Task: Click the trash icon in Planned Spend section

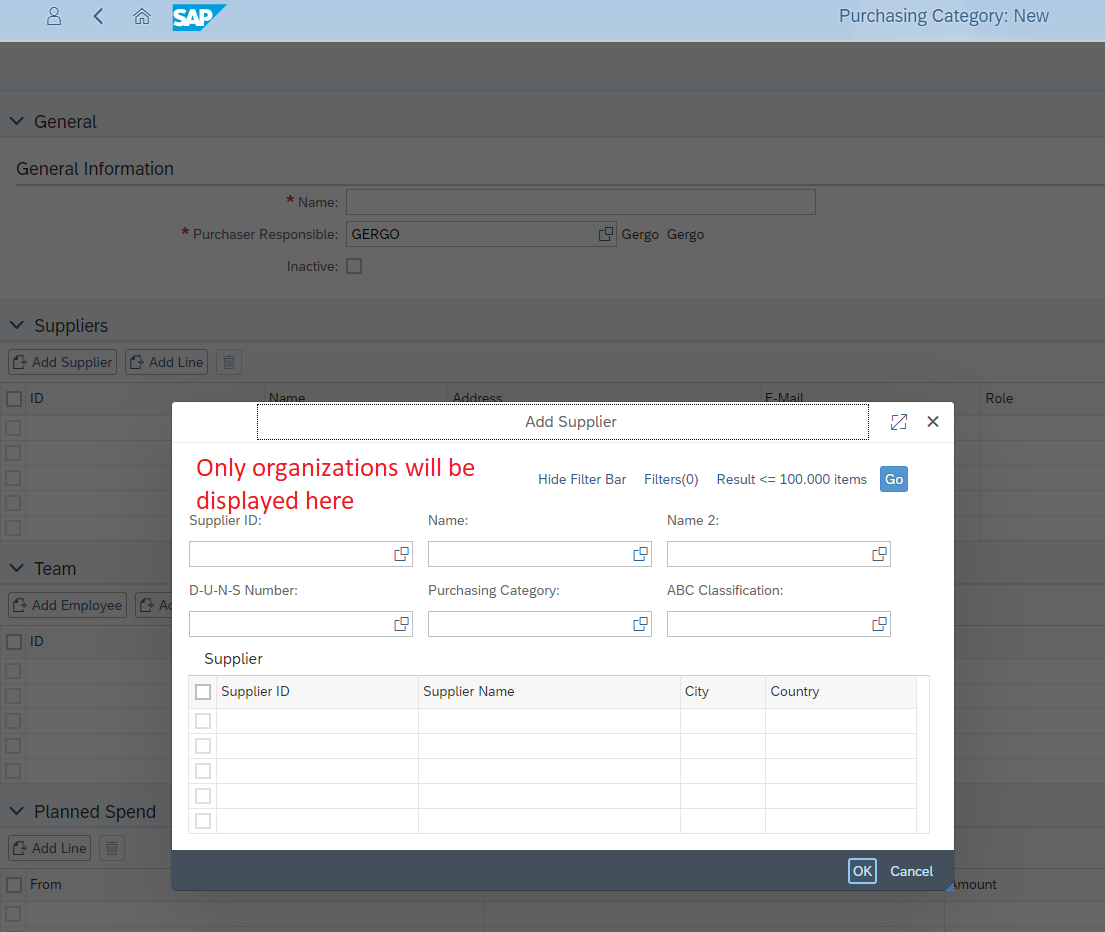Action: pos(111,848)
